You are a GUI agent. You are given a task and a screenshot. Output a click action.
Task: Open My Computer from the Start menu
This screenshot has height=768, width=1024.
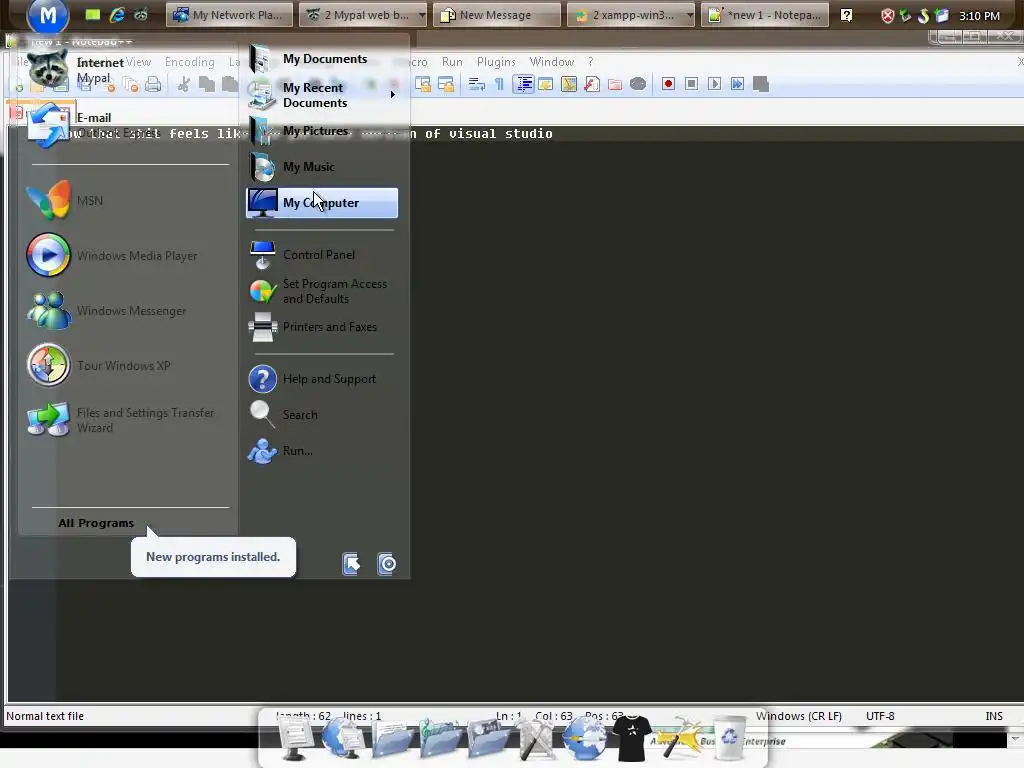pos(321,202)
